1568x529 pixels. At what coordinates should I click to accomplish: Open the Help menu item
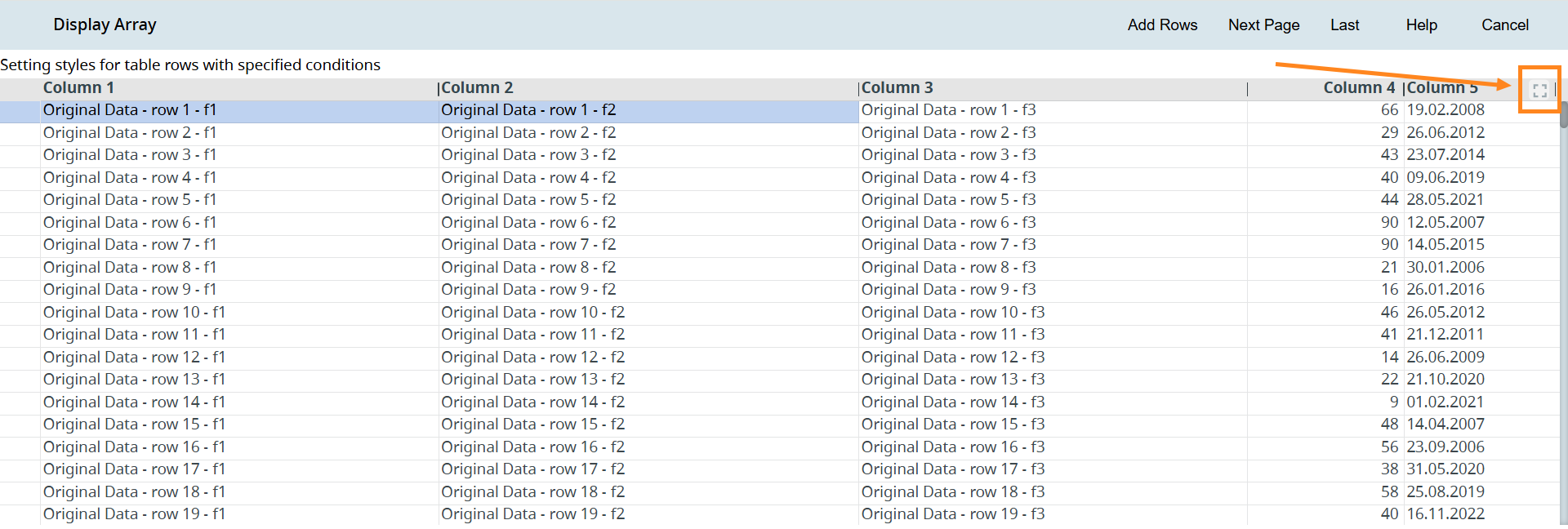click(x=1421, y=25)
